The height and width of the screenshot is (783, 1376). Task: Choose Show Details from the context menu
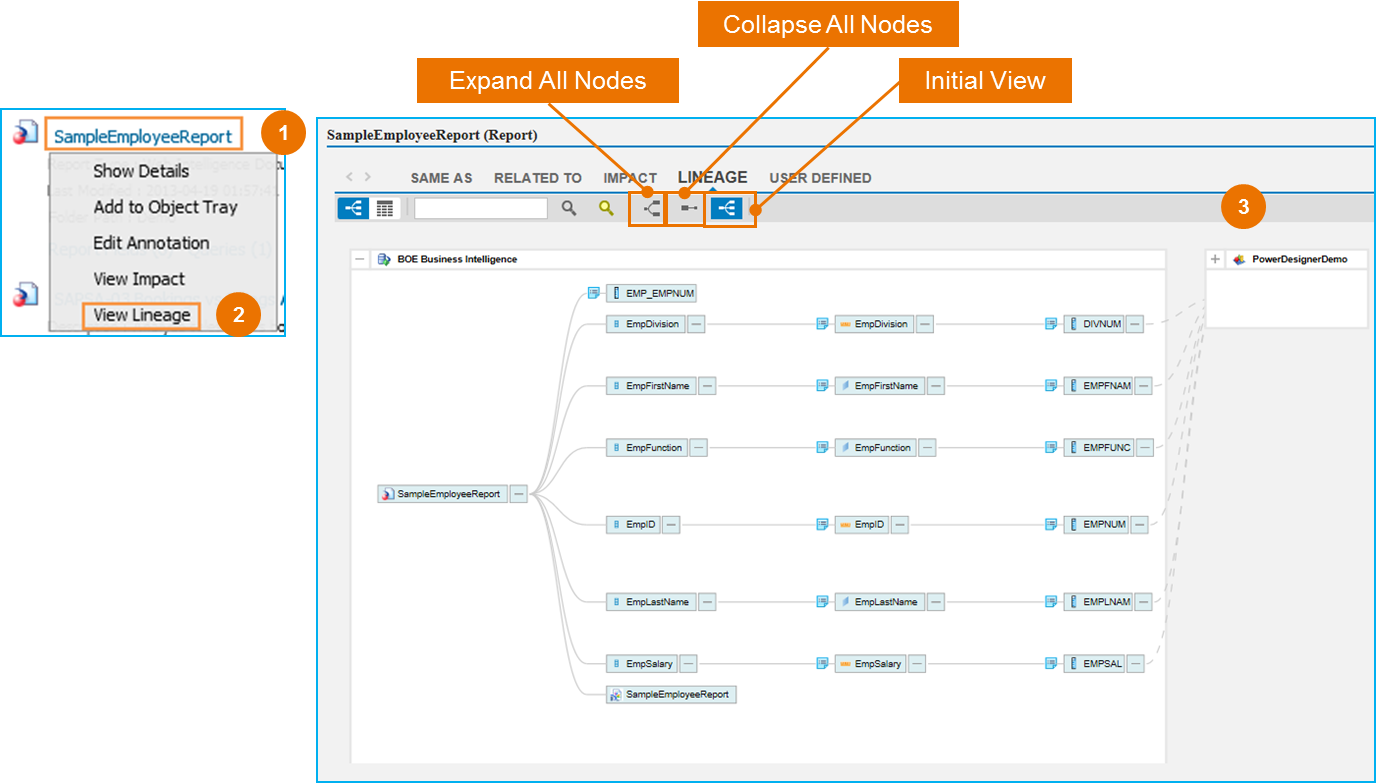coord(141,171)
